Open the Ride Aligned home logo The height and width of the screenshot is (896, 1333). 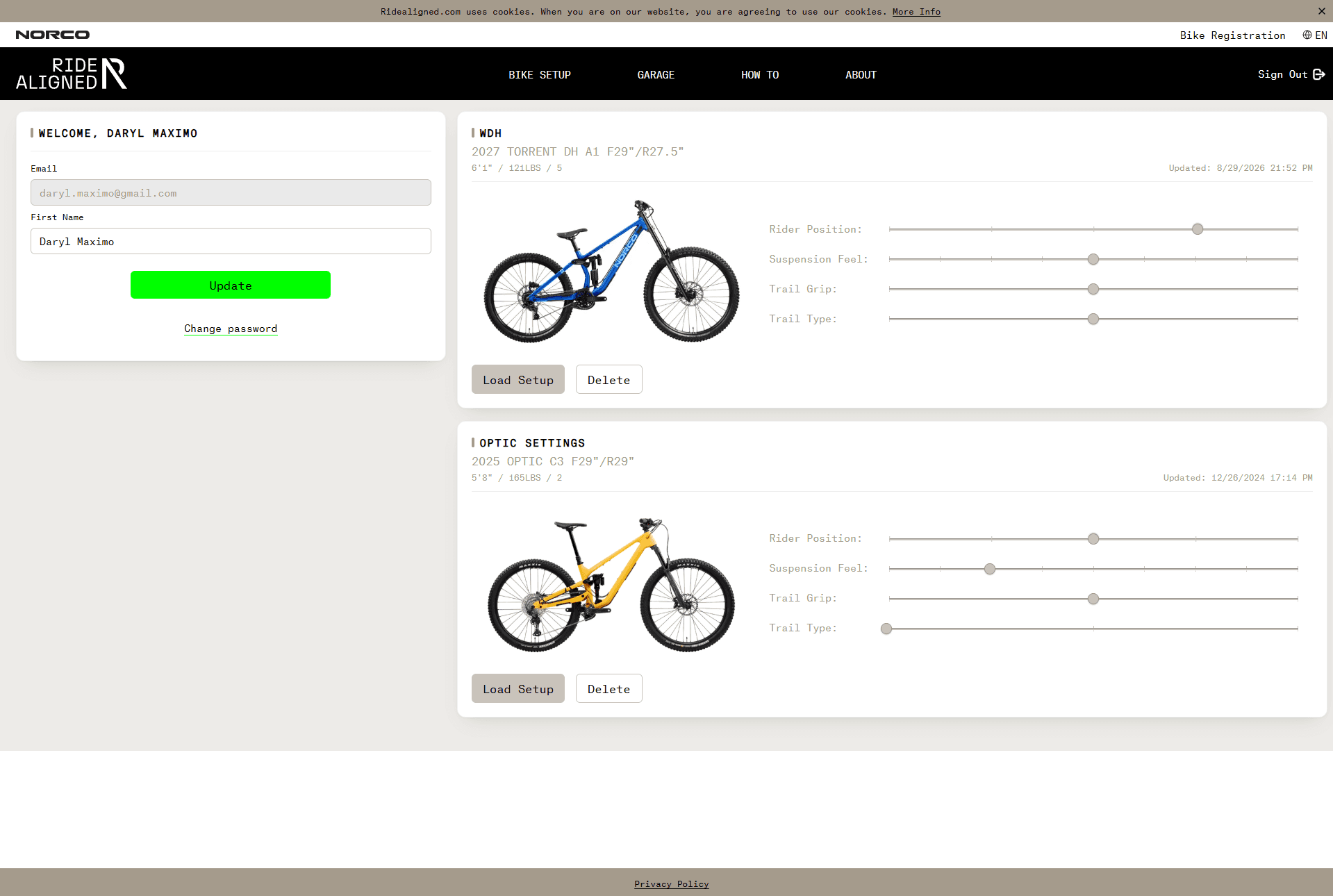pos(72,74)
